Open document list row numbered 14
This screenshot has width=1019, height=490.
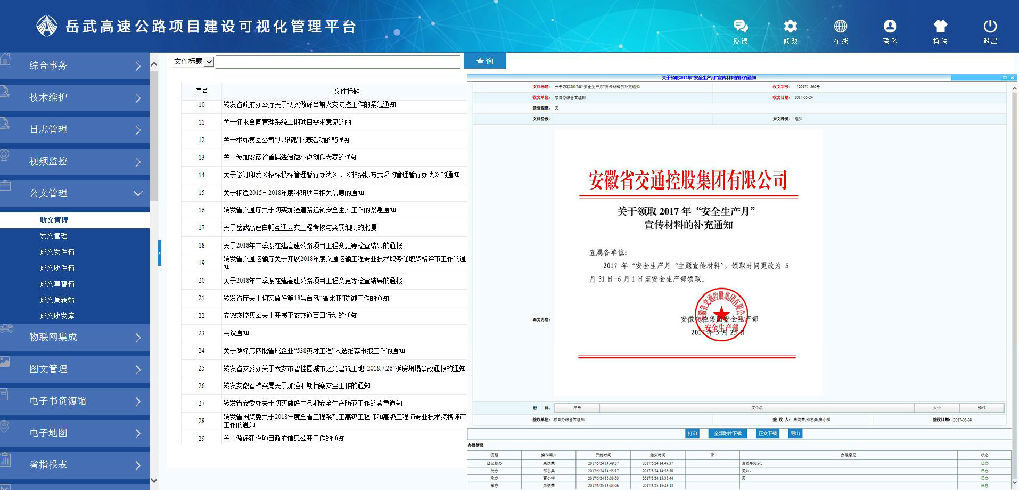[323, 175]
